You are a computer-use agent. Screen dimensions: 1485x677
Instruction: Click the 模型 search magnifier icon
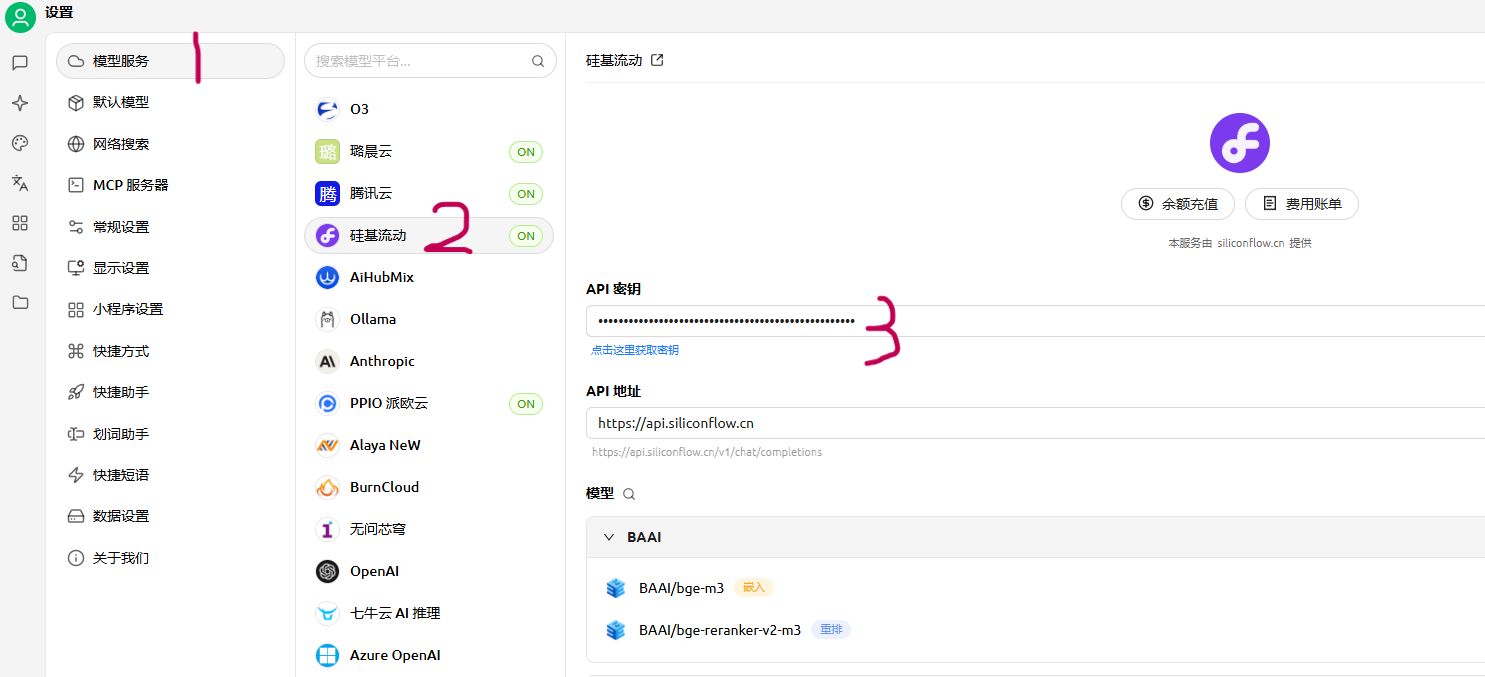point(629,493)
